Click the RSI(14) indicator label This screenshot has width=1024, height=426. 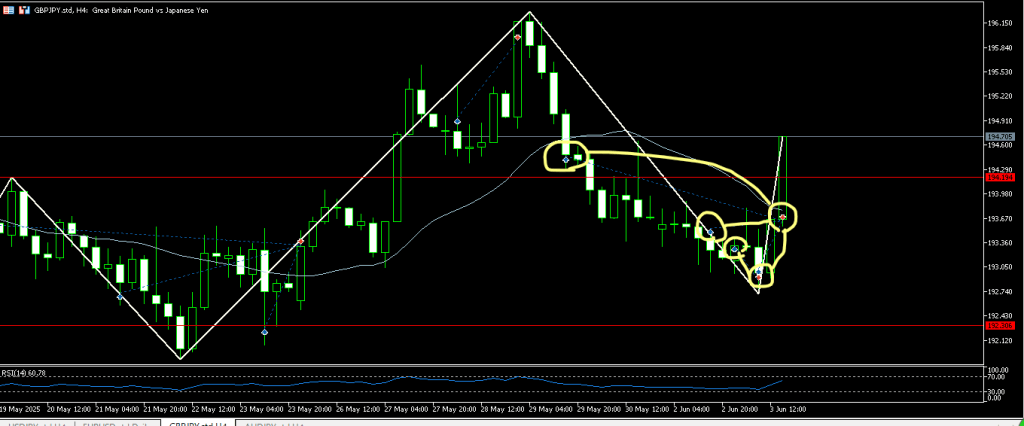click(20, 373)
